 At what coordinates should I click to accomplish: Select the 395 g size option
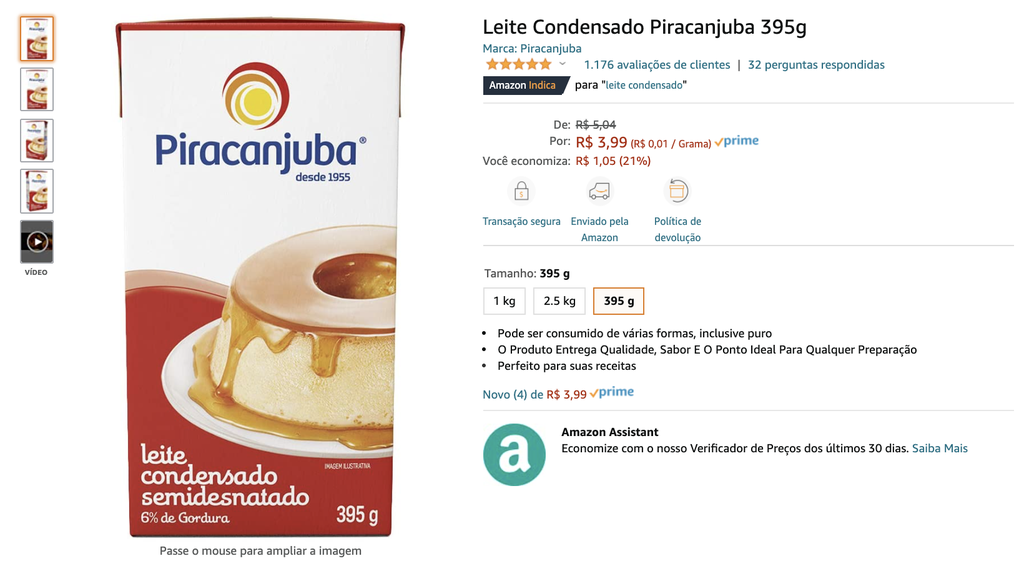(618, 301)
